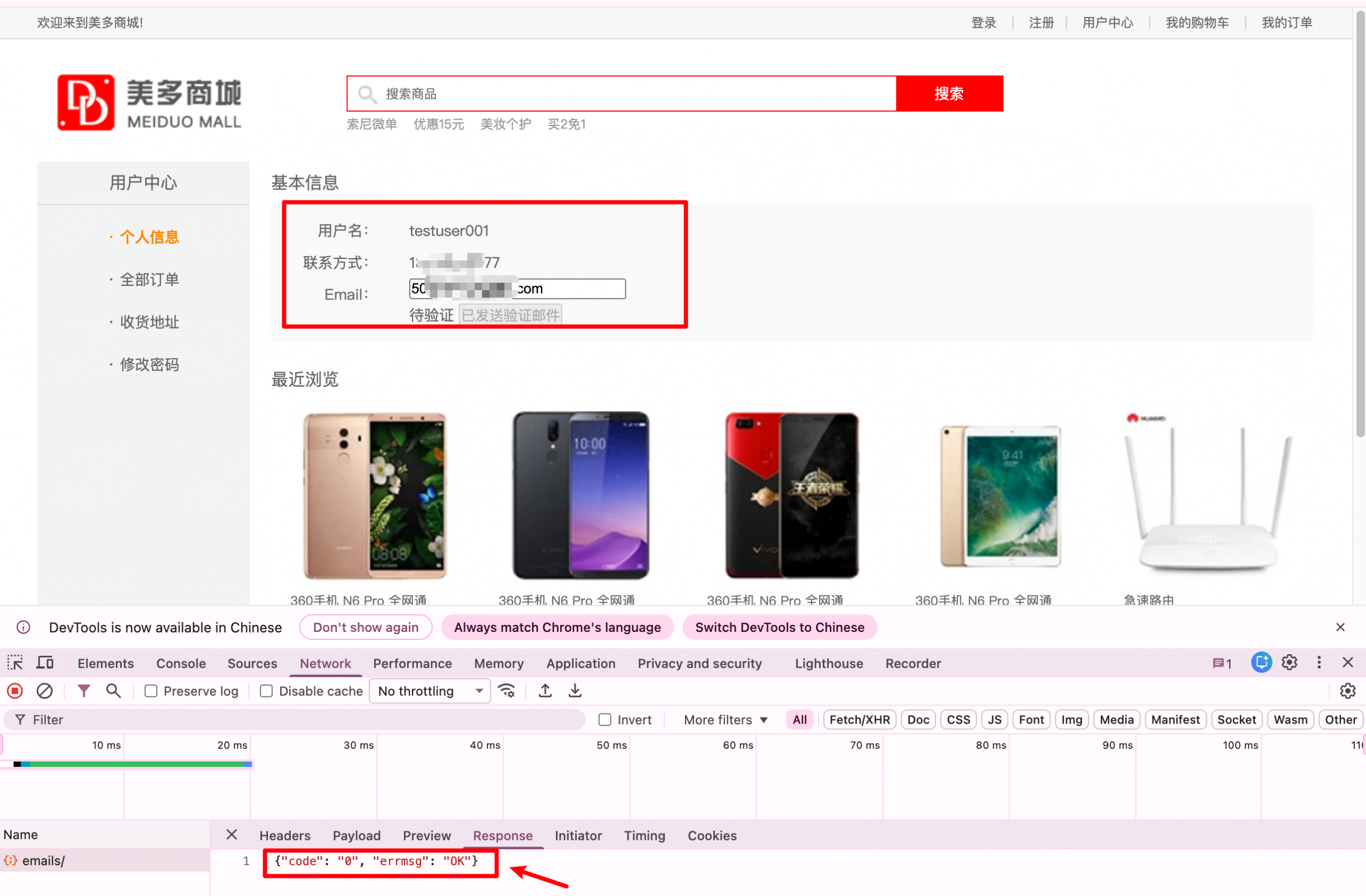Open the 全部订单 sidebar link
The width and height of the screenshot is (1366, 896).
[149, 280]
